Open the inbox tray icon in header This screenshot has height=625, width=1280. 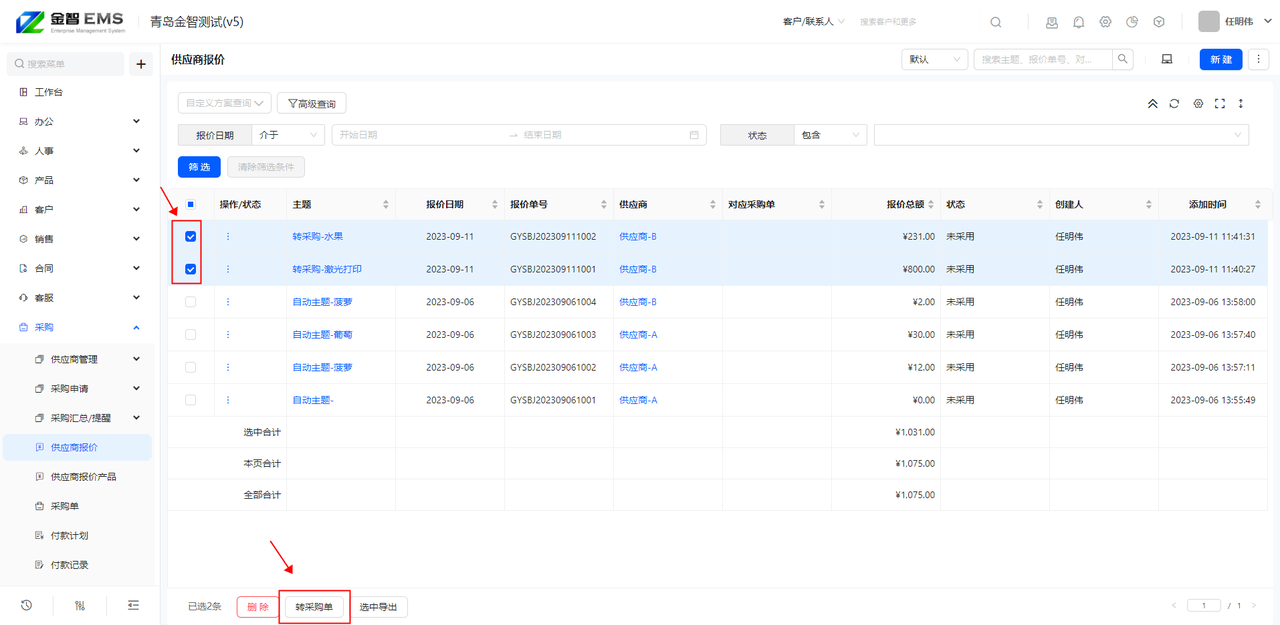(1051, 22)
